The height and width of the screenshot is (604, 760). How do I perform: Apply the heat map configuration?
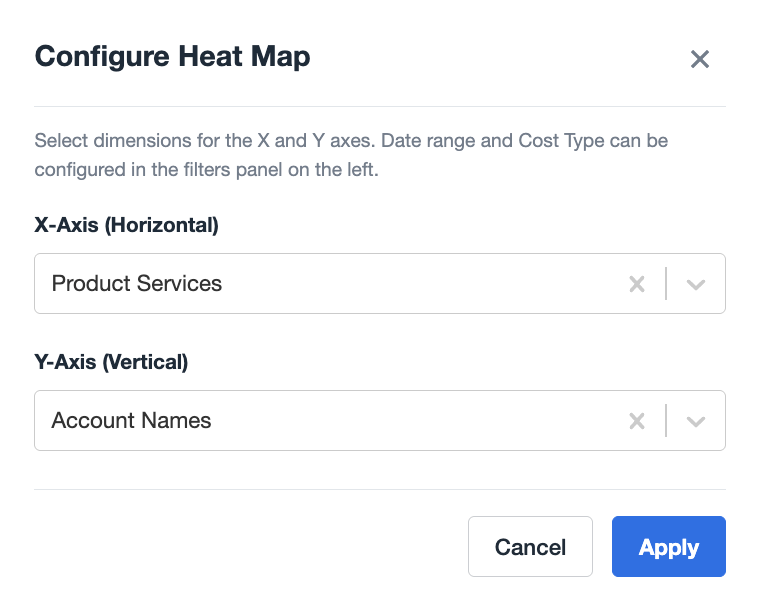668,547
